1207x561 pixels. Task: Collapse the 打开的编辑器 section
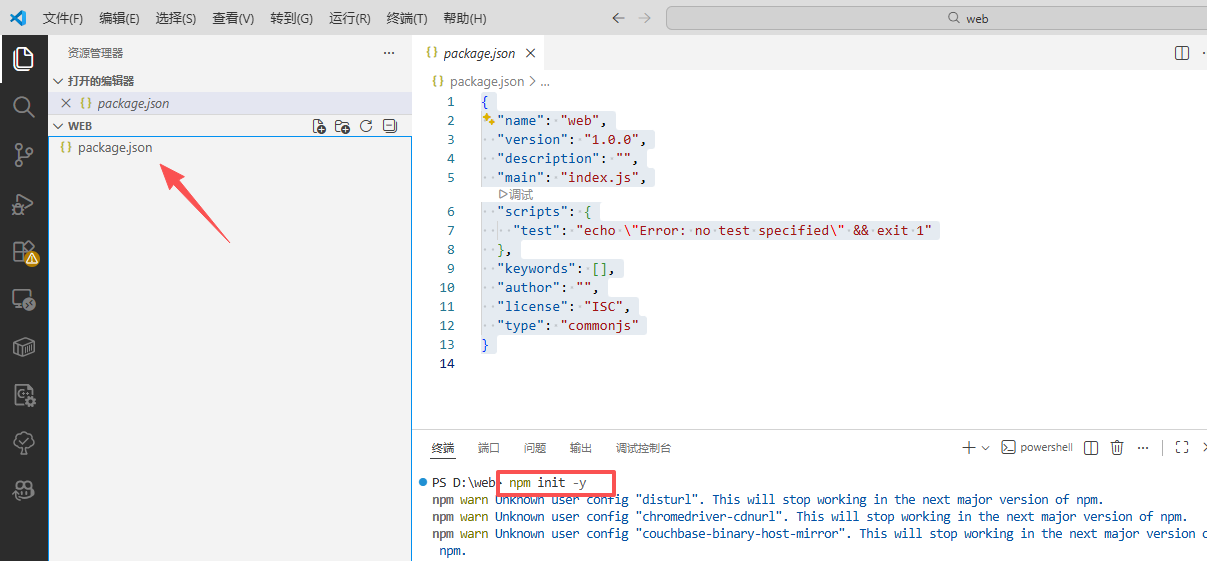[57, 81]
